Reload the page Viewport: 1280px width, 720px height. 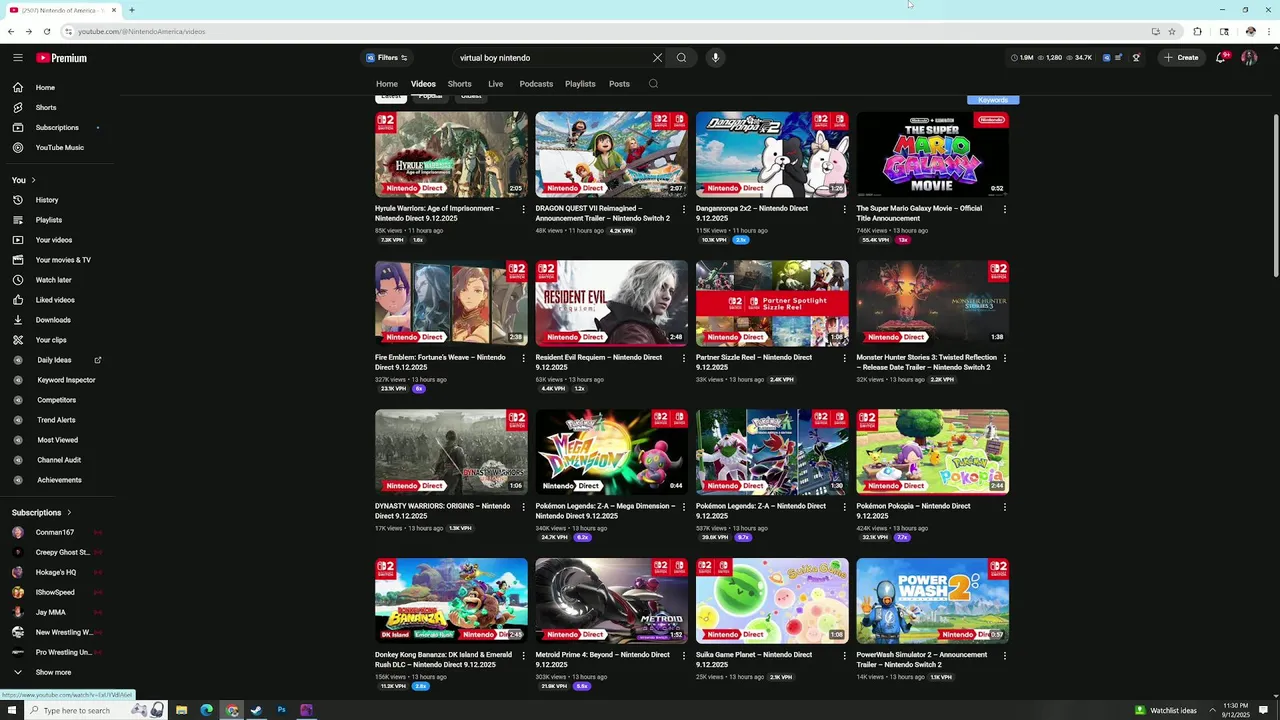pos(46,31)
